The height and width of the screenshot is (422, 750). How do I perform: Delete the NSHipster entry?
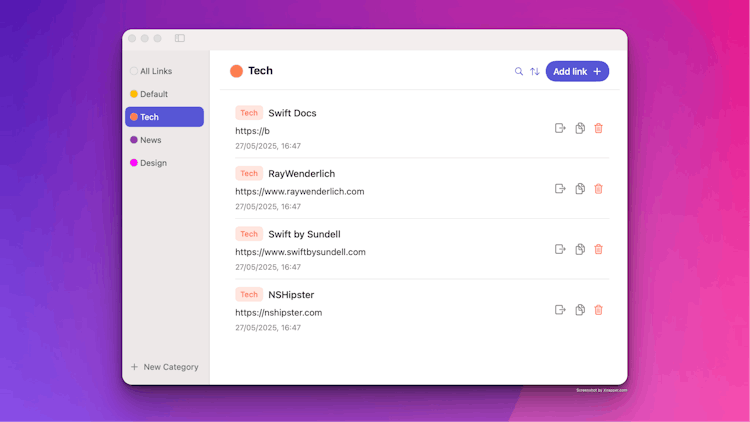click(598, 310)
